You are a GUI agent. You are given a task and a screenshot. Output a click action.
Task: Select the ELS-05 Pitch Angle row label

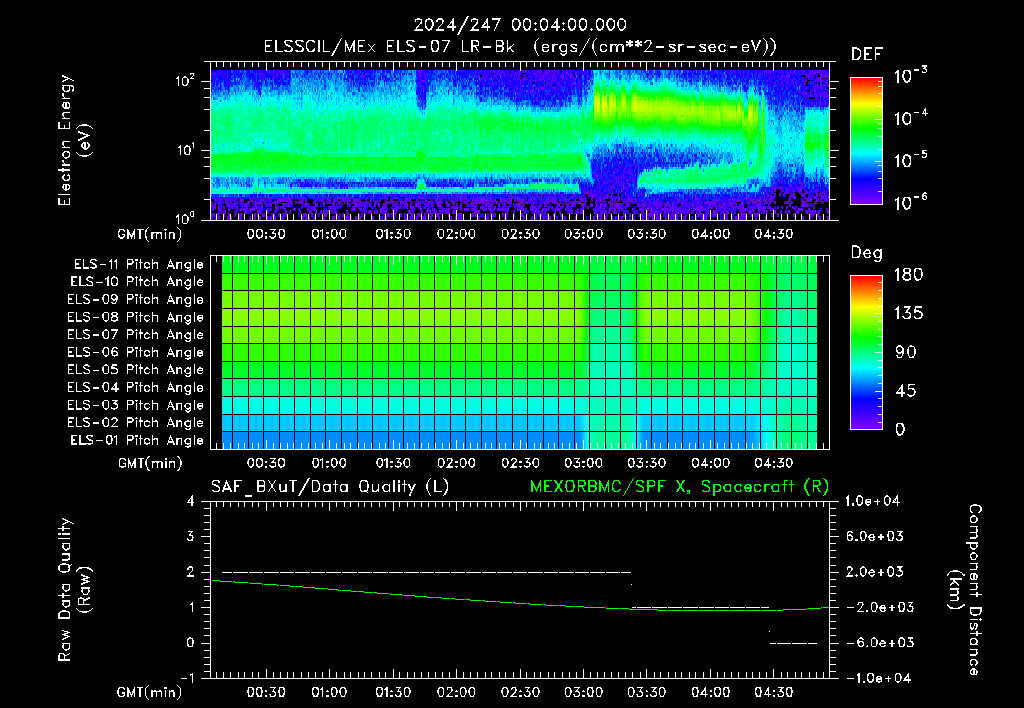[x=135, y=370]
